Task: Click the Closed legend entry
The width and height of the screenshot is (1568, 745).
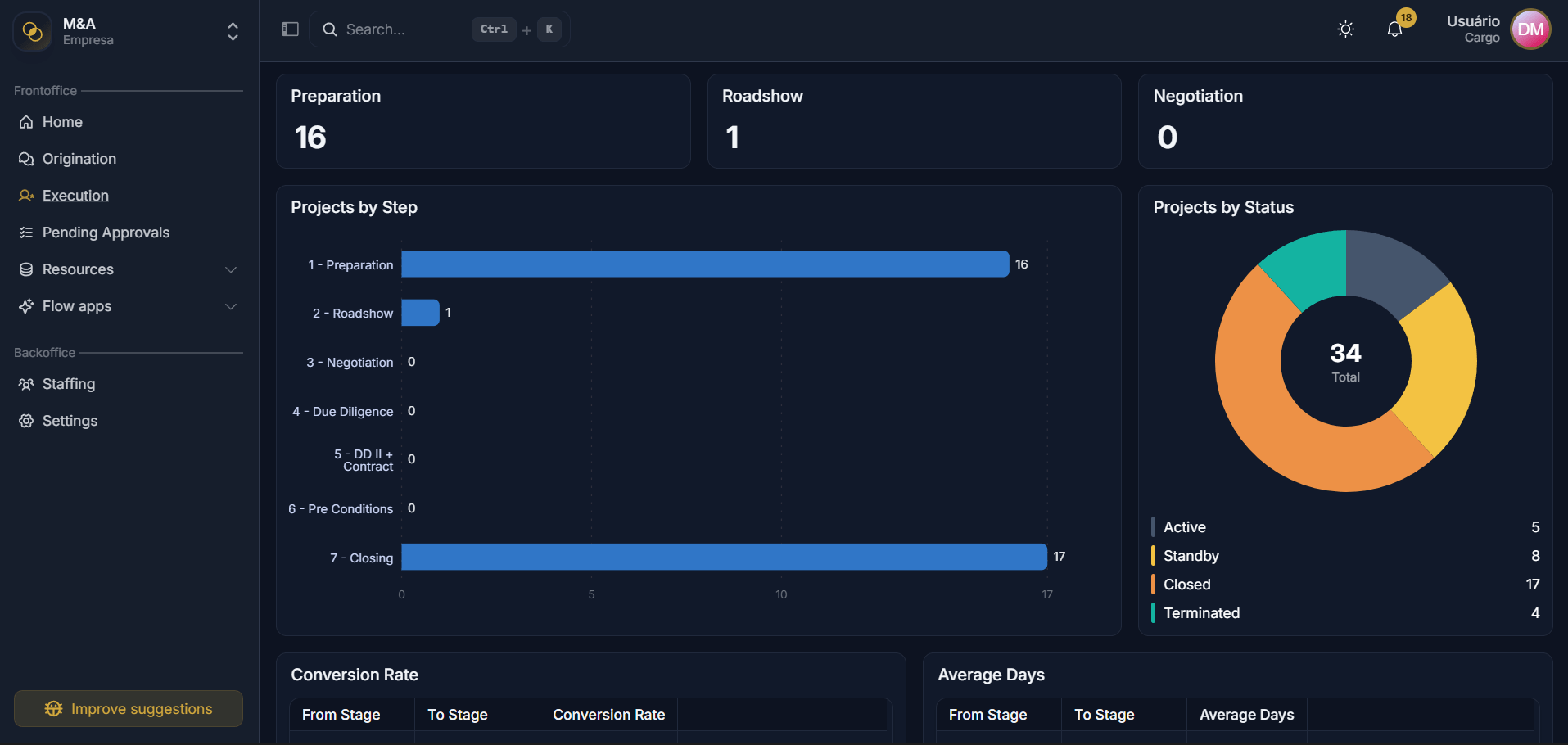Action: click(x=1345, y=585)
